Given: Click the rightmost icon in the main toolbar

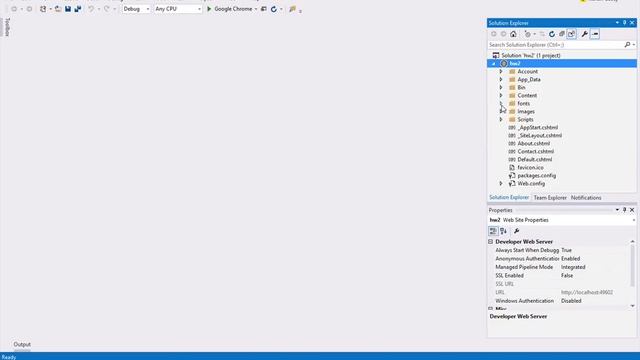Looking at the screenshot, I should 293,9.
